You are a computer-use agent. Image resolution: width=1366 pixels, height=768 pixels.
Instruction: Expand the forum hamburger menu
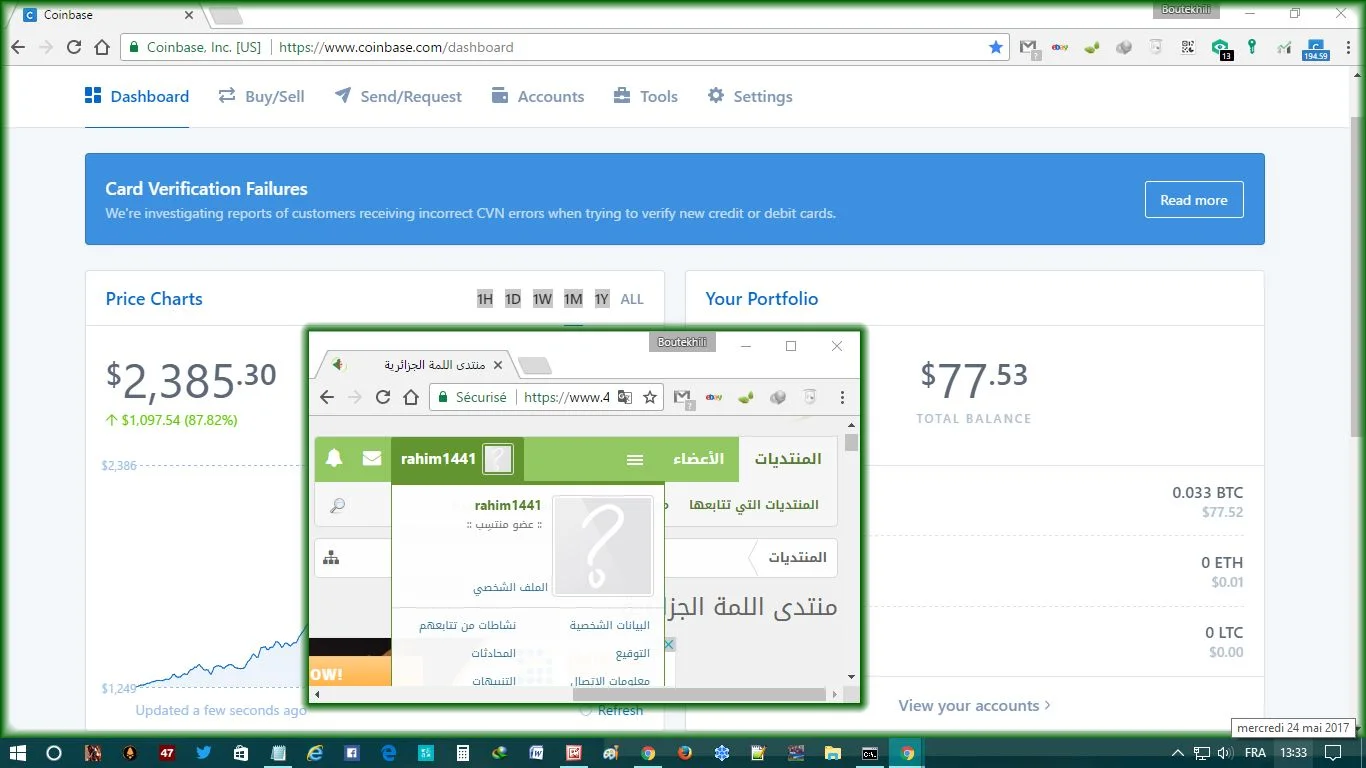pos(635,460)
